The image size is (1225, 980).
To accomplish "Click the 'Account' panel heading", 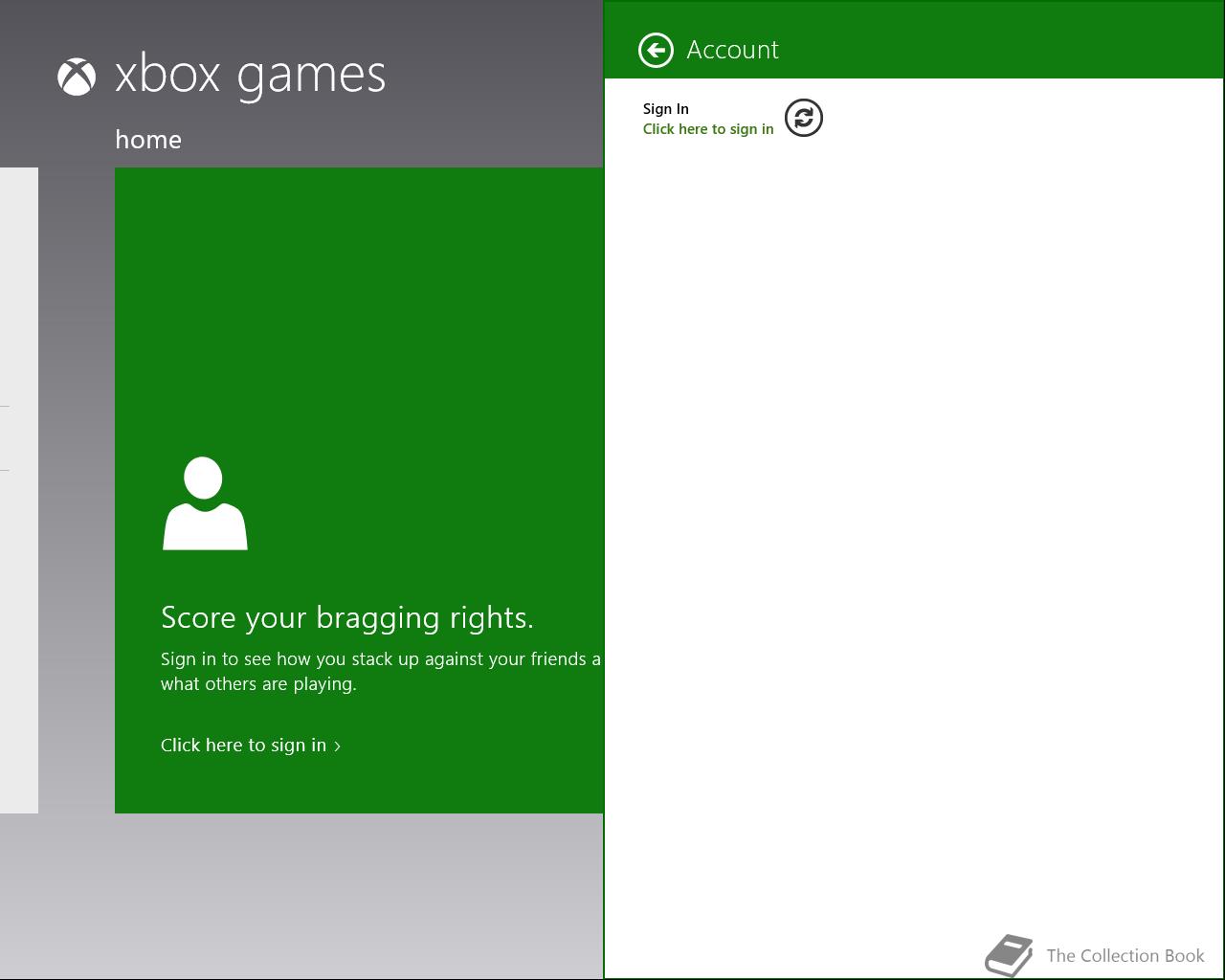I will click(x=733, y=50).
